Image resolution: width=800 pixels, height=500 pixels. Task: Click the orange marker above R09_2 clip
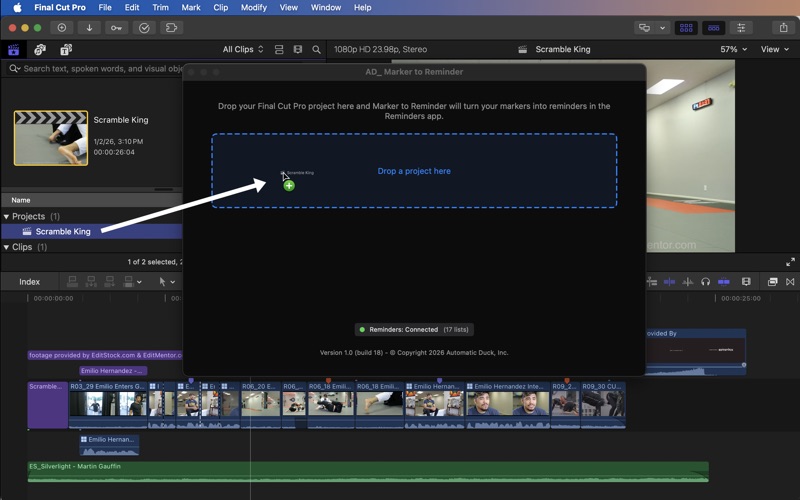pos(567,381)
